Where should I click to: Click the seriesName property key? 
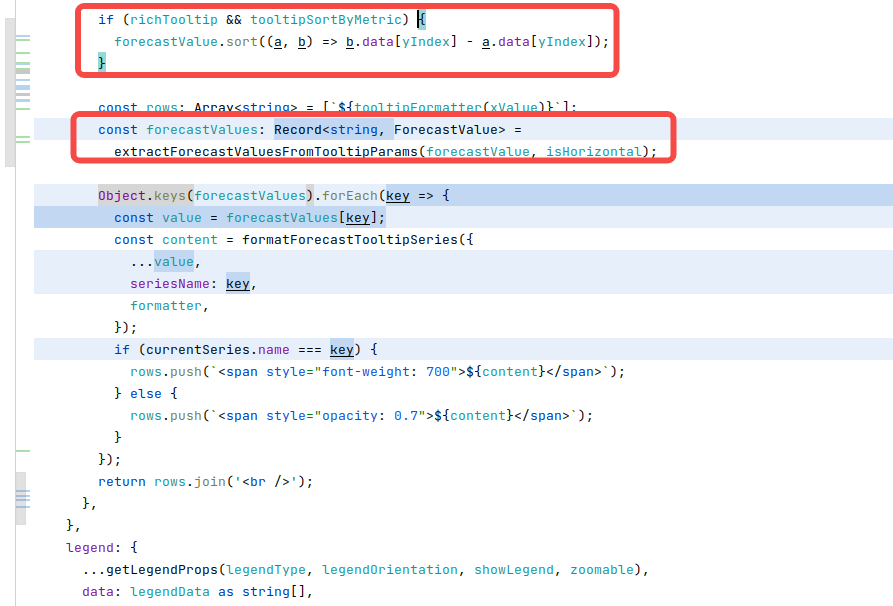[170, 284]
